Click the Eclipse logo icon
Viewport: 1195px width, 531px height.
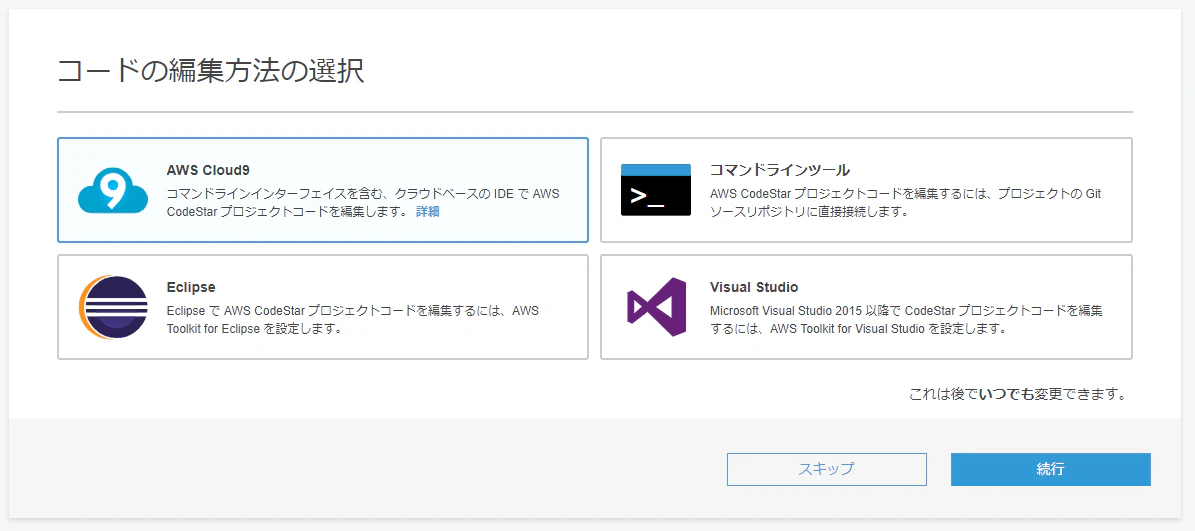113,307
